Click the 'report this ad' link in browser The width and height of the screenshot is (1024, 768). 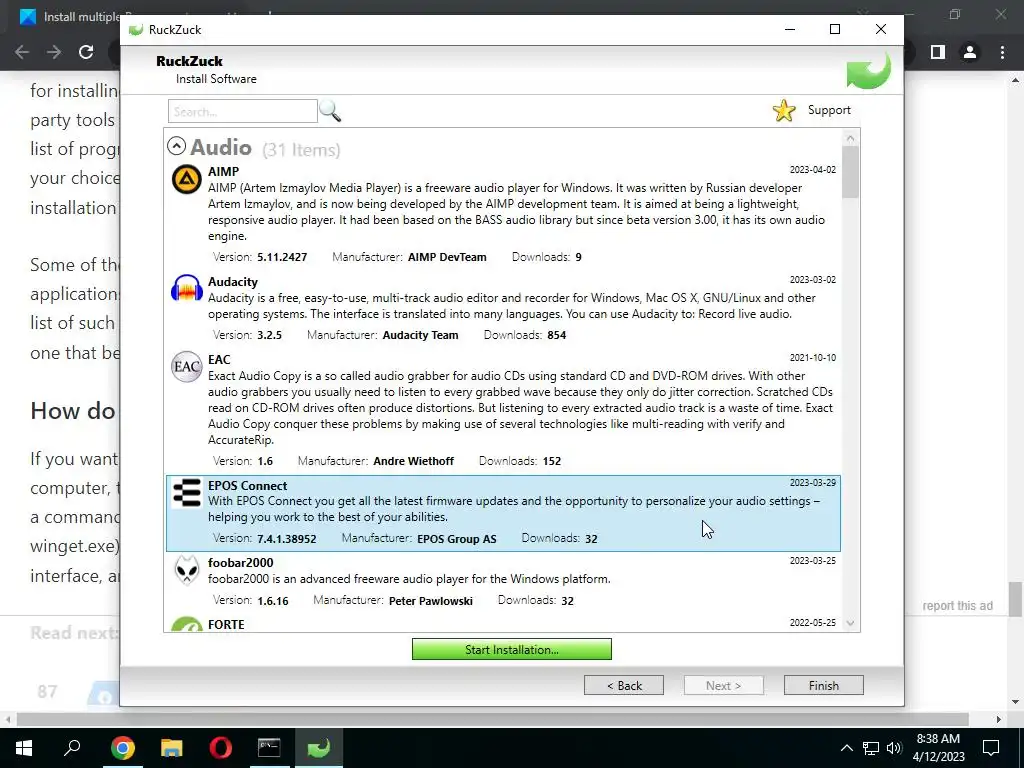click(x=957, y=605)
